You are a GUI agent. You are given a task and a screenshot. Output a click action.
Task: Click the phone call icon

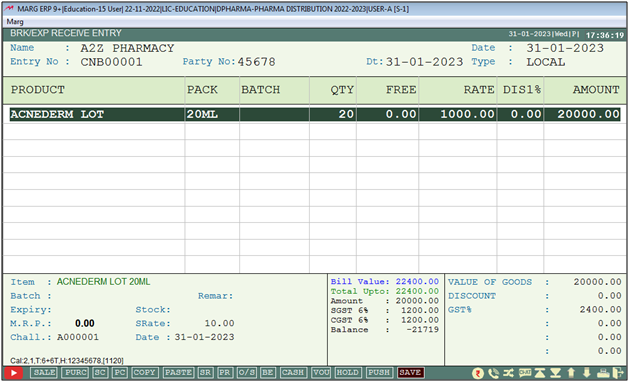click(x=493, y=373)
